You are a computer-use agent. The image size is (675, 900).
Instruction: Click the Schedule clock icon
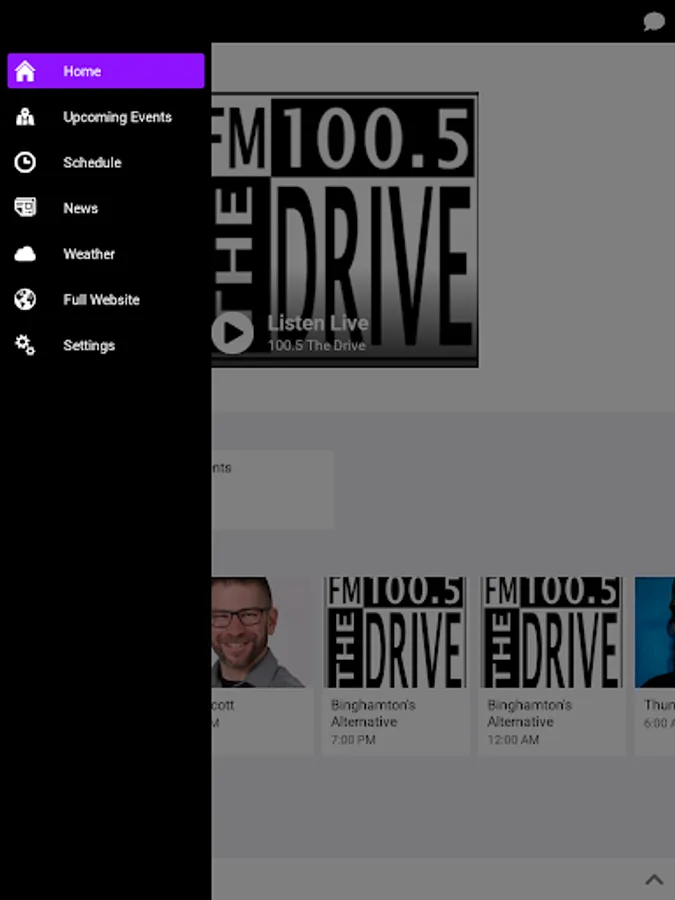pos(25,162)
